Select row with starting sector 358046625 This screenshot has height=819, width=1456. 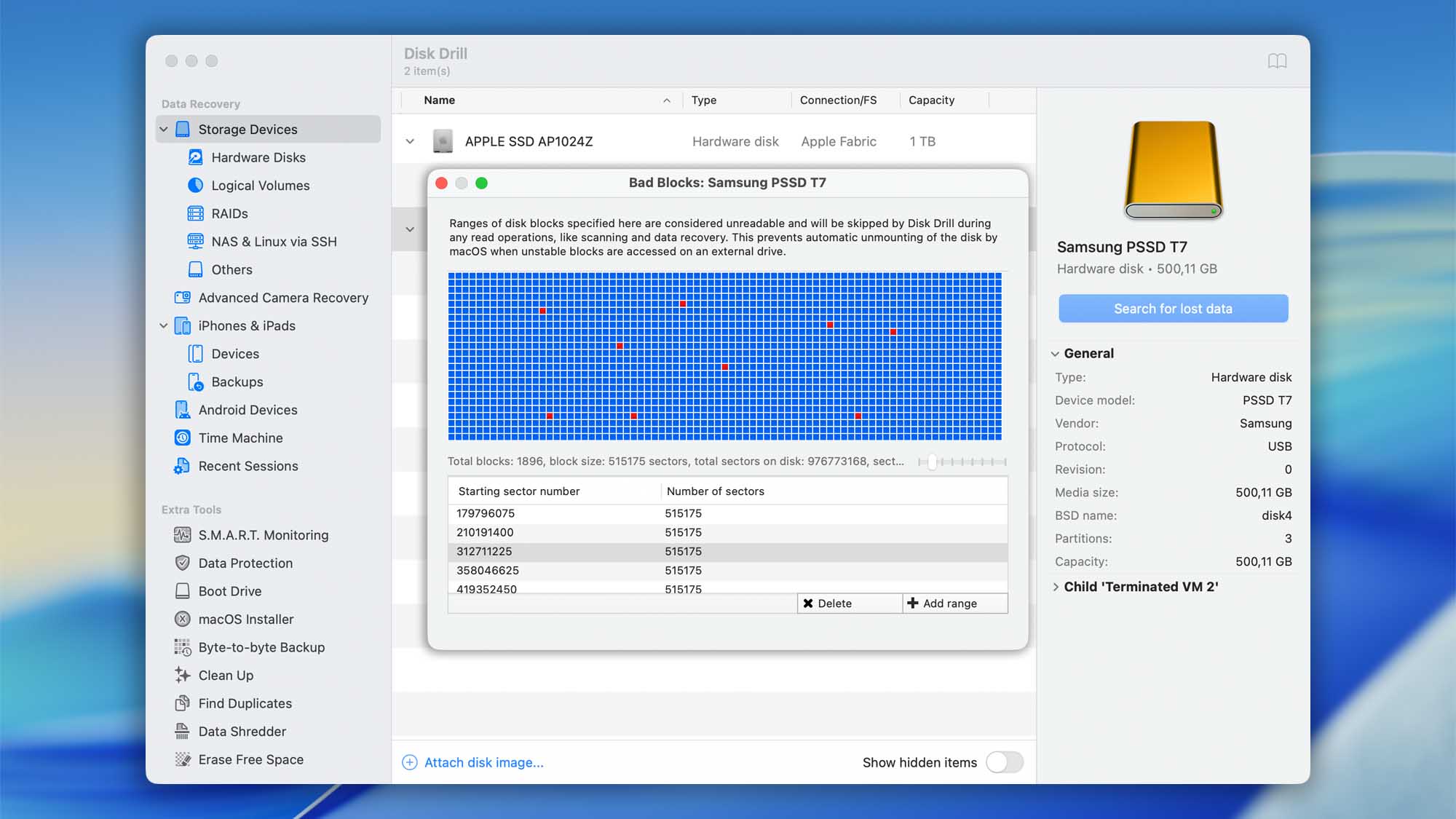click(728, 570)
